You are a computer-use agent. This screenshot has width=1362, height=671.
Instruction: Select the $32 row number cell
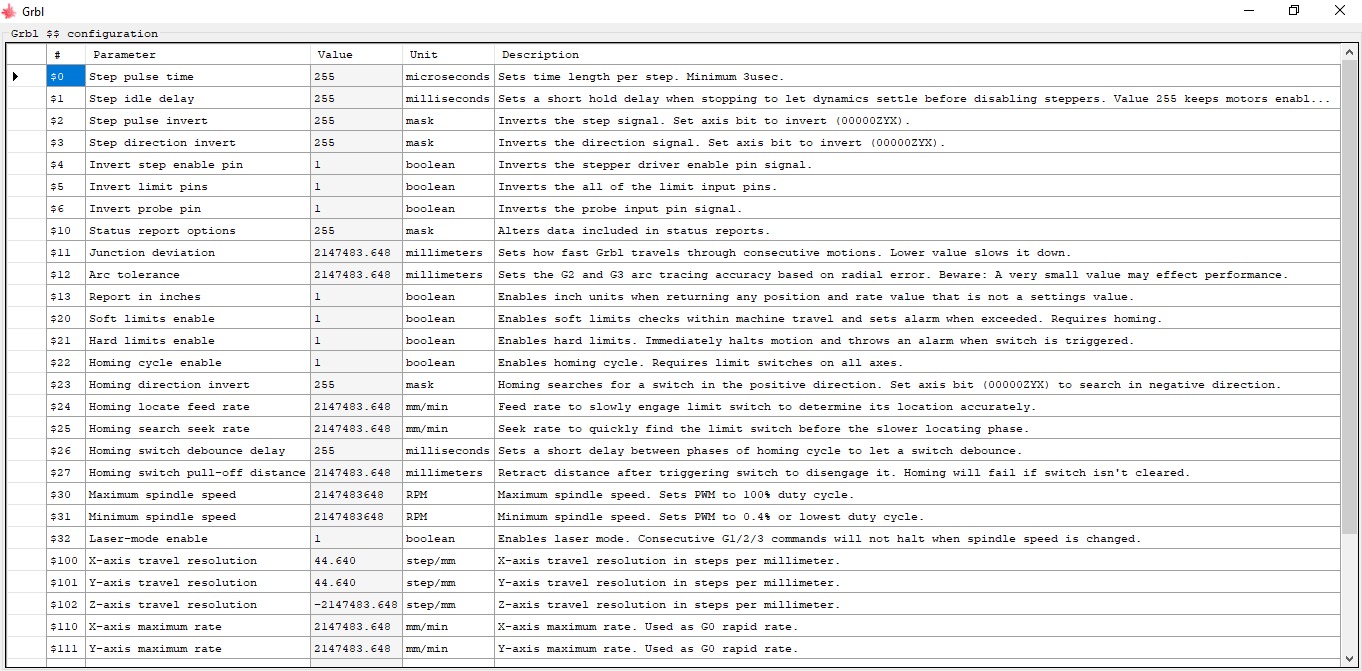(x=65, y=539)
